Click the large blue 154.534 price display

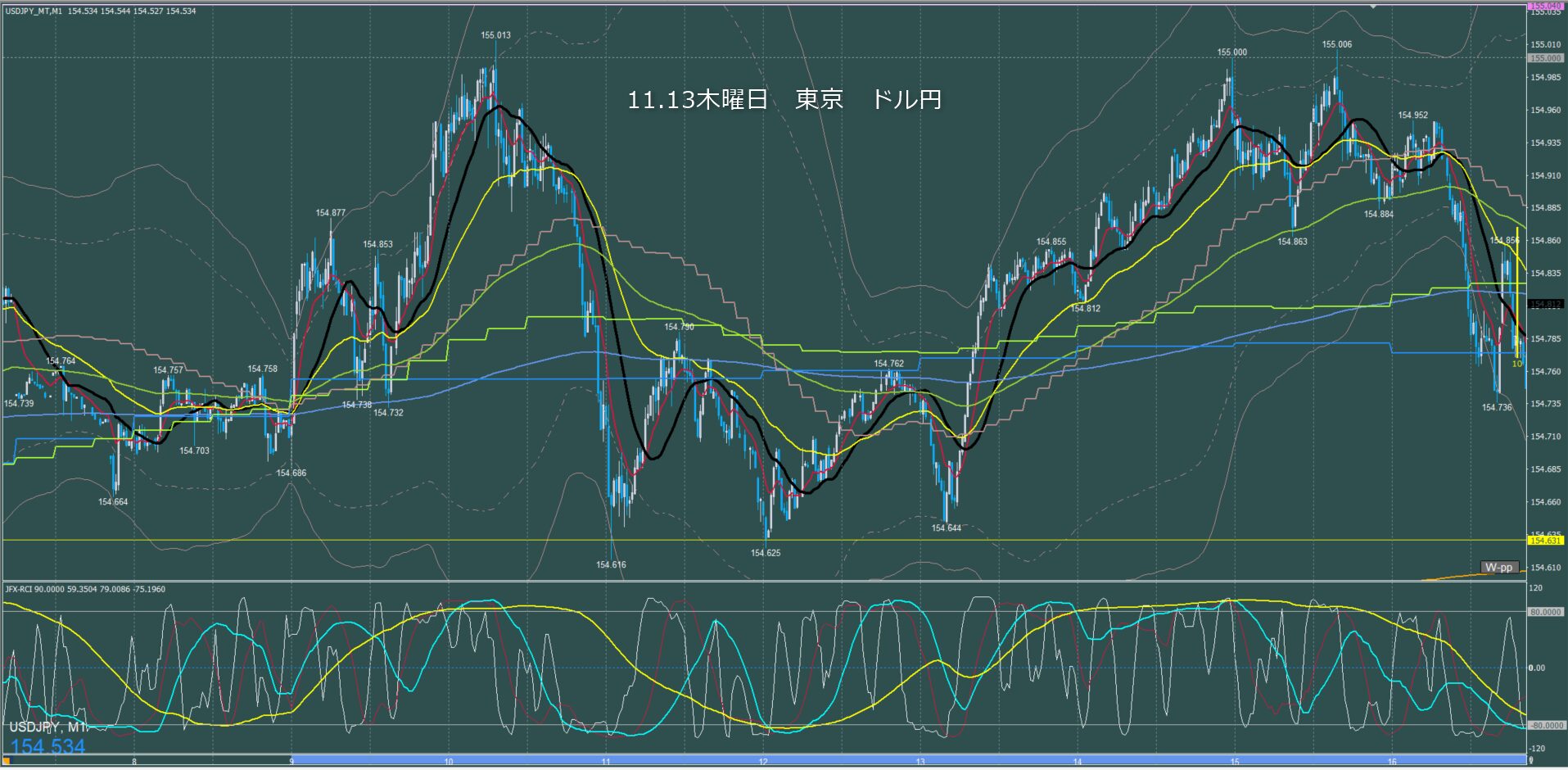(47, 747)
